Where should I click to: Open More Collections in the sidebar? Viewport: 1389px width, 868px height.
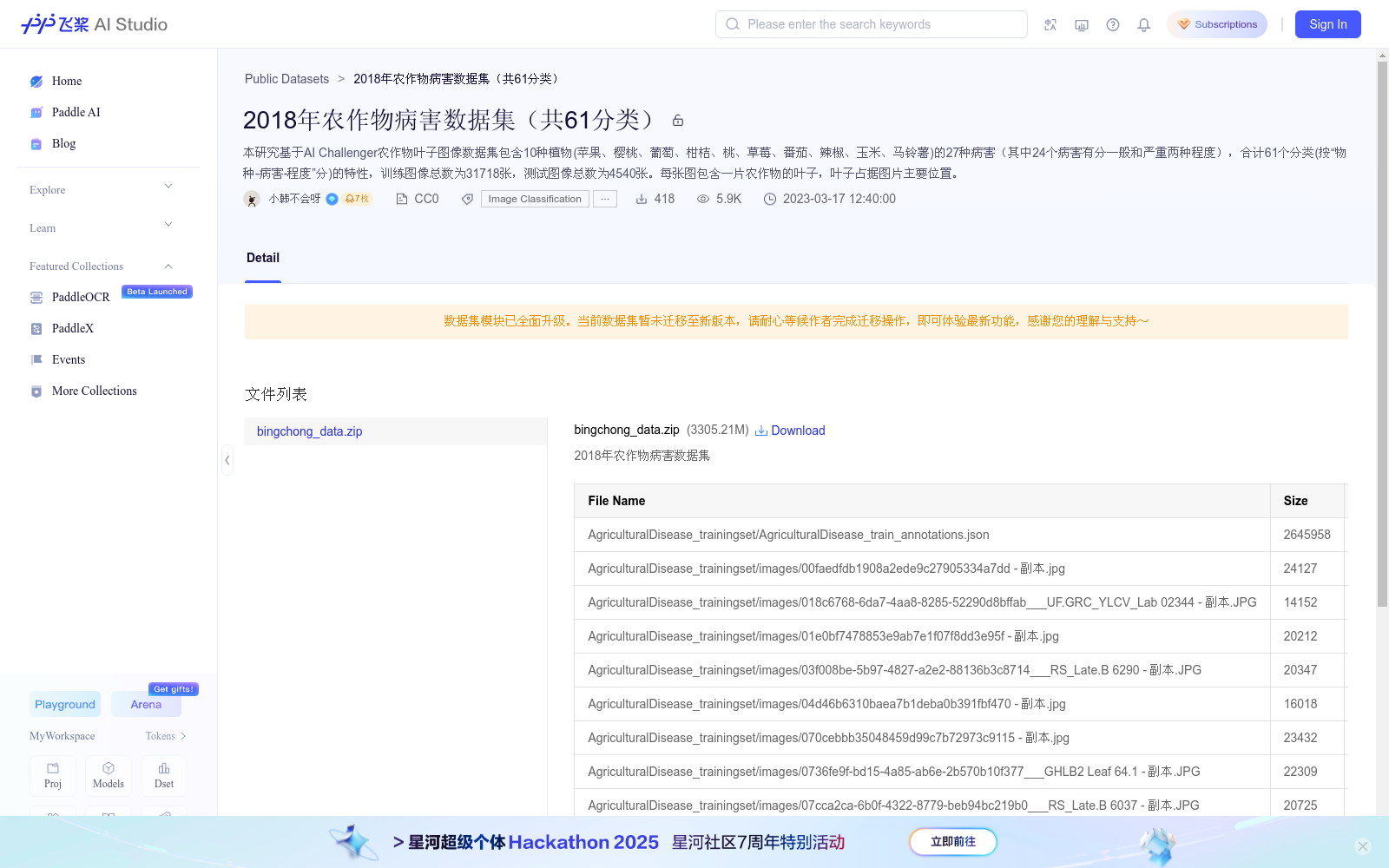(x=95, y=391)
